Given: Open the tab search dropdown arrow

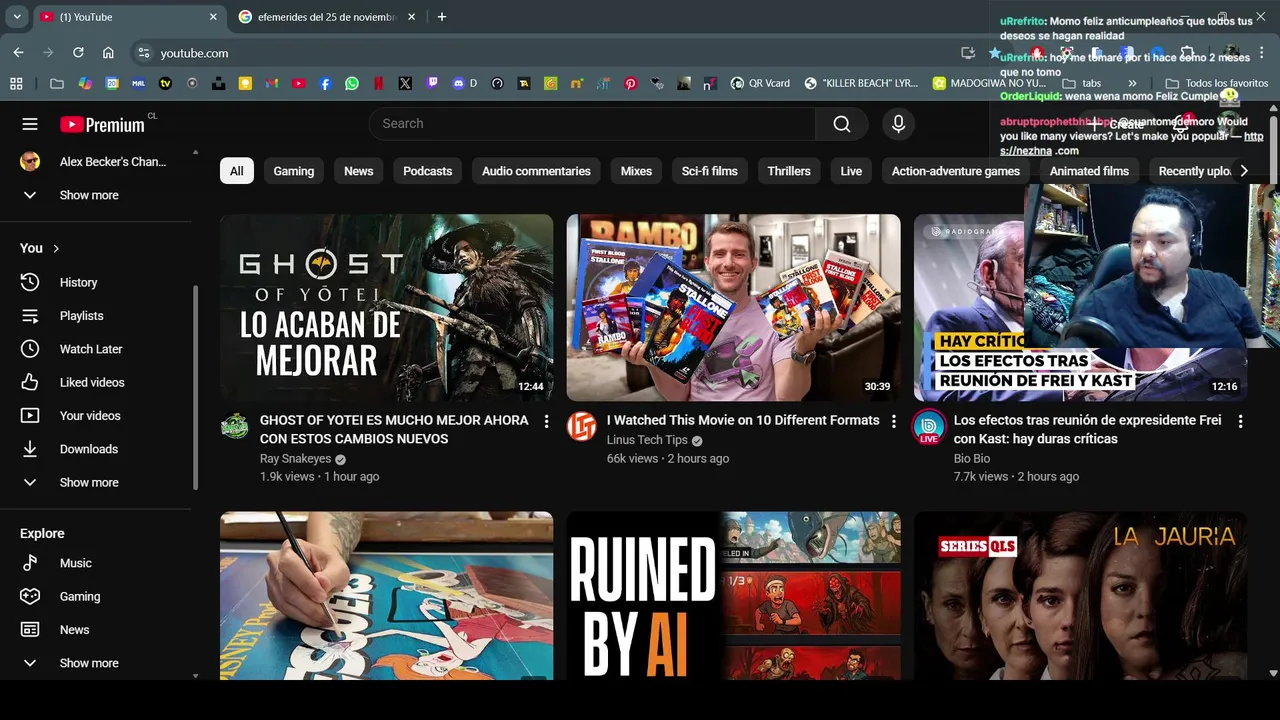Looking at the screenshot, I should coord(16,17).
